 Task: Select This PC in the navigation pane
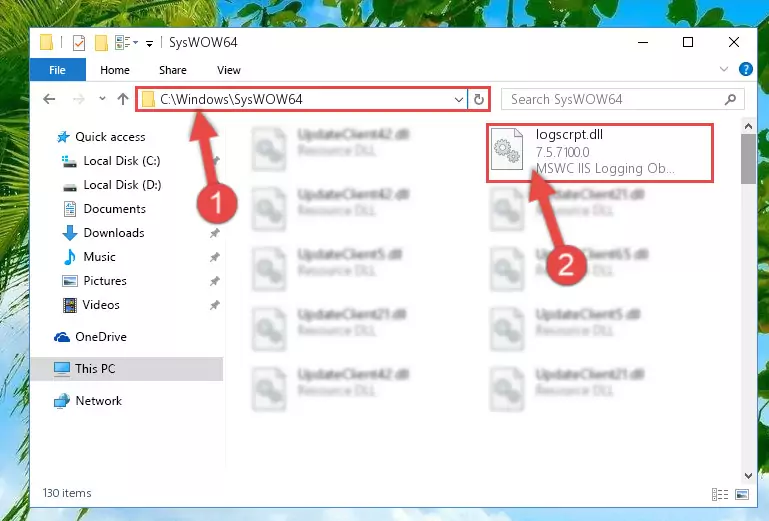[x=127, y=369]
